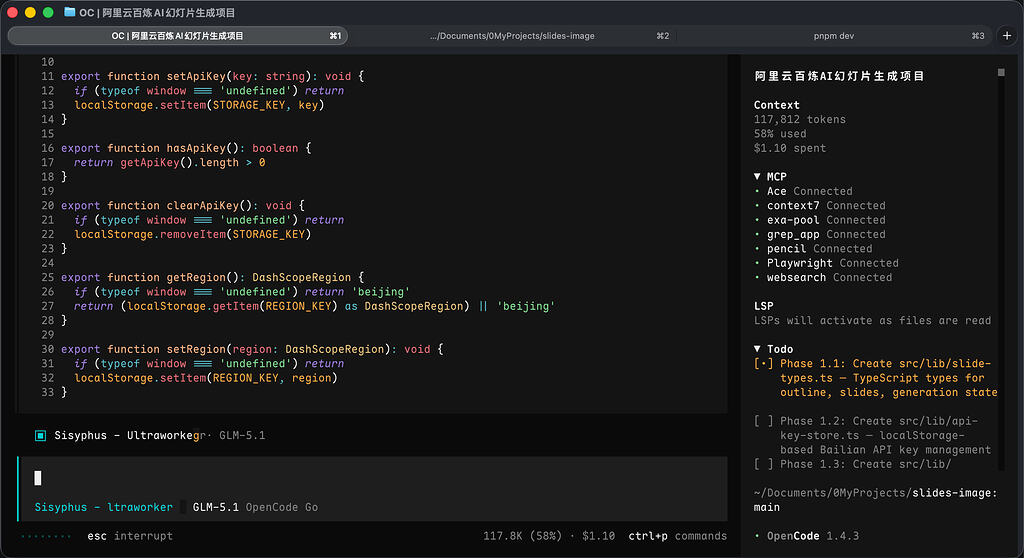Click the 'OpenCode Go' provider label
Image resolution: width=1024 pixels, height=558 pixels.
tap(281, 507)
